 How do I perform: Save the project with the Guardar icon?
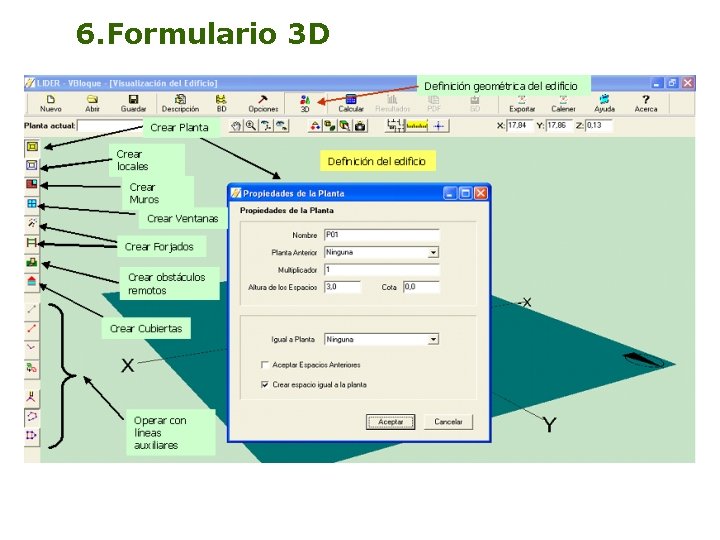pyautogui.click(x=133, y=103)
